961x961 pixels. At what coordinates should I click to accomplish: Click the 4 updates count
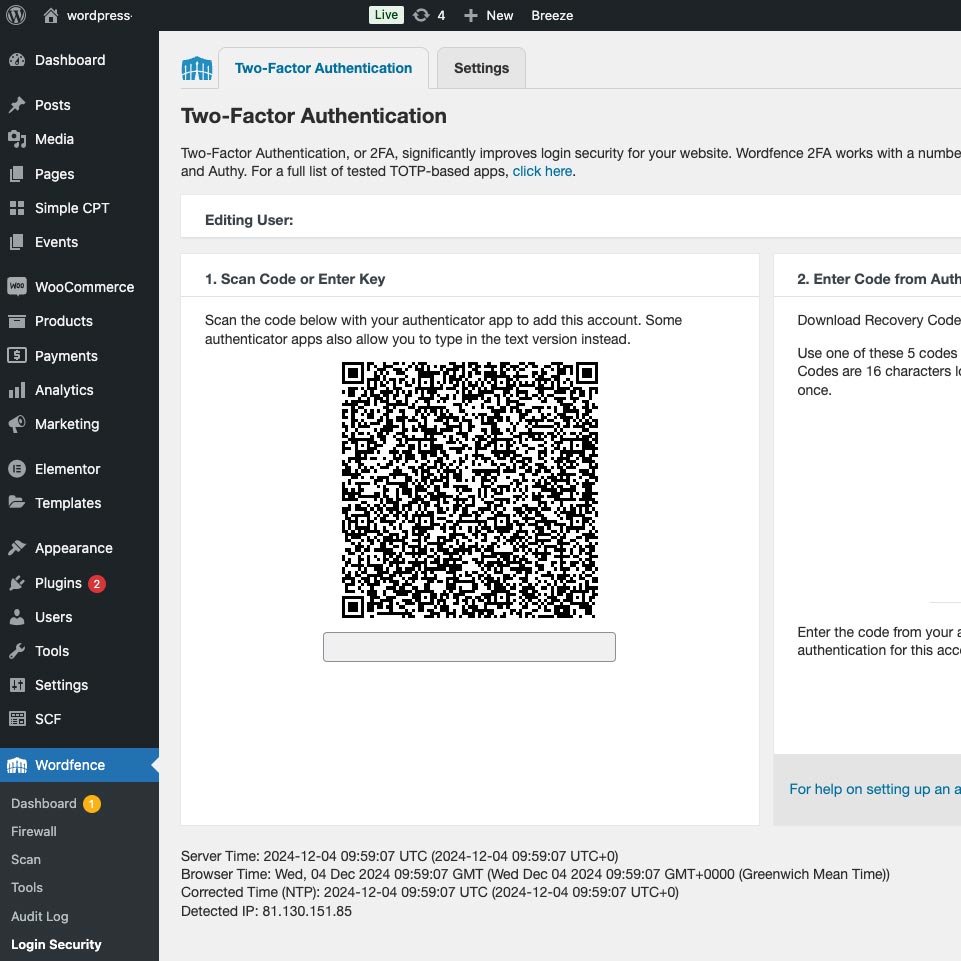pos(441,15)
